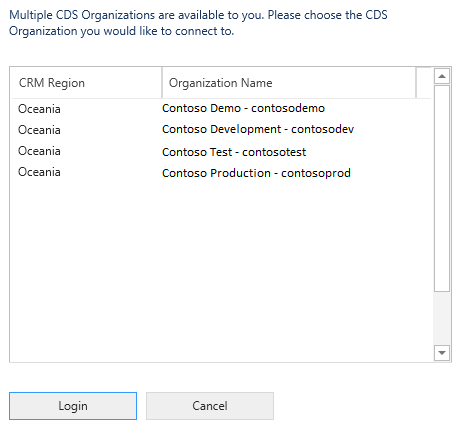Screen dimensions: 462x429
Task: Click the scroll up arrow
Action: (442, 76)
